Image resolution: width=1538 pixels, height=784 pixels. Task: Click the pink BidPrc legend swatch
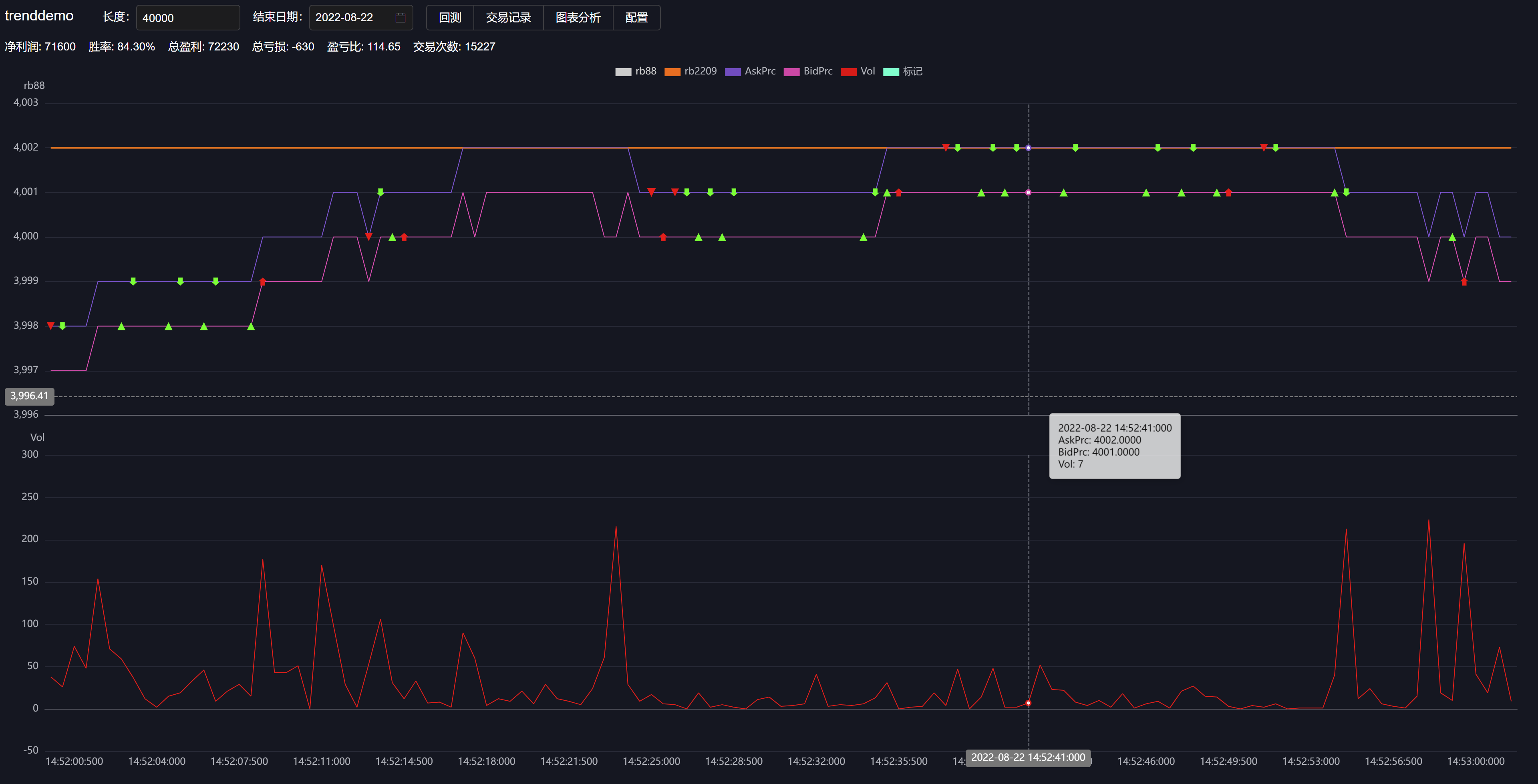pyautogui.click(x=792, y=72)
